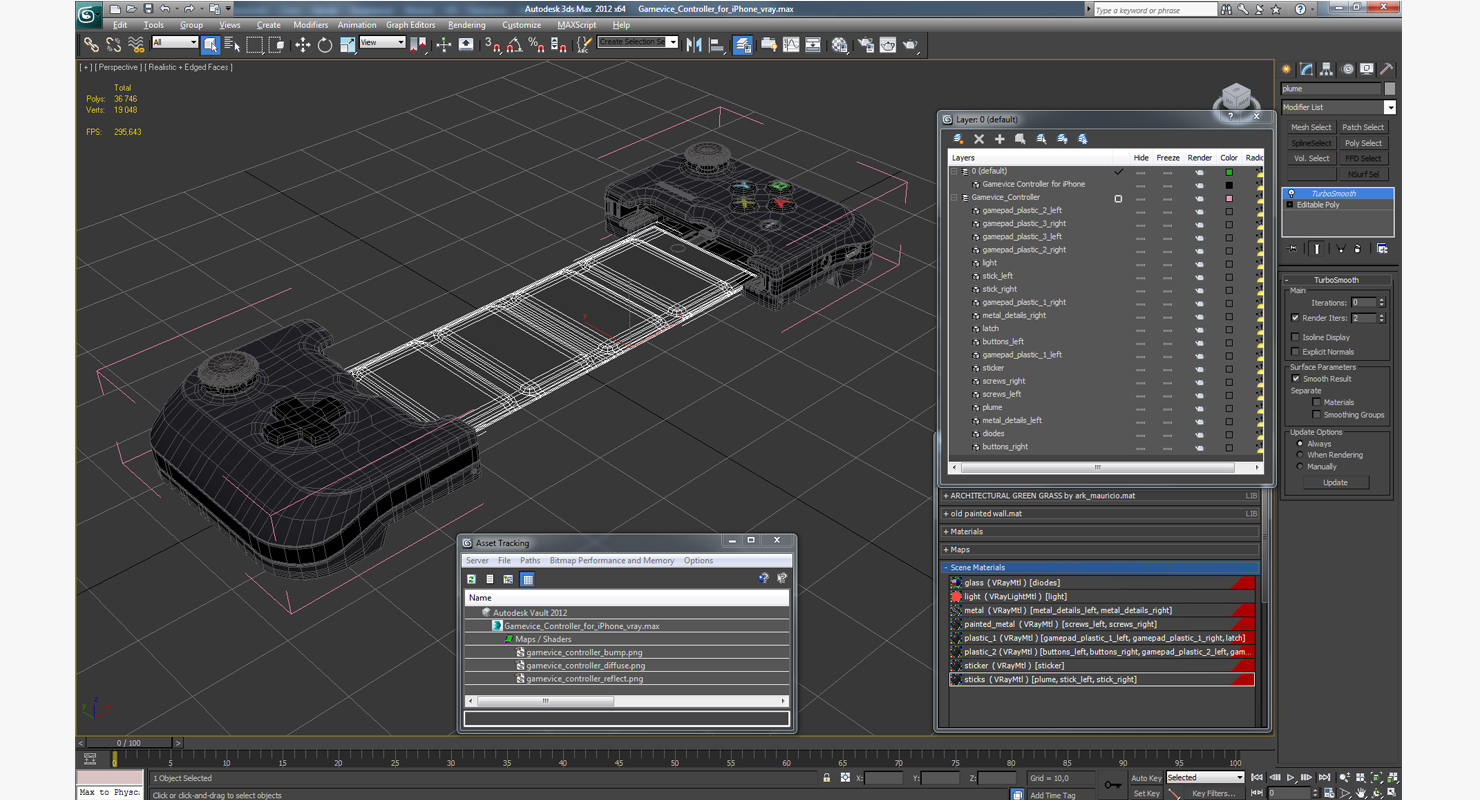Open Paths menu in Asset Tracking
This screenshot has width=1480, height=800.
530,561
